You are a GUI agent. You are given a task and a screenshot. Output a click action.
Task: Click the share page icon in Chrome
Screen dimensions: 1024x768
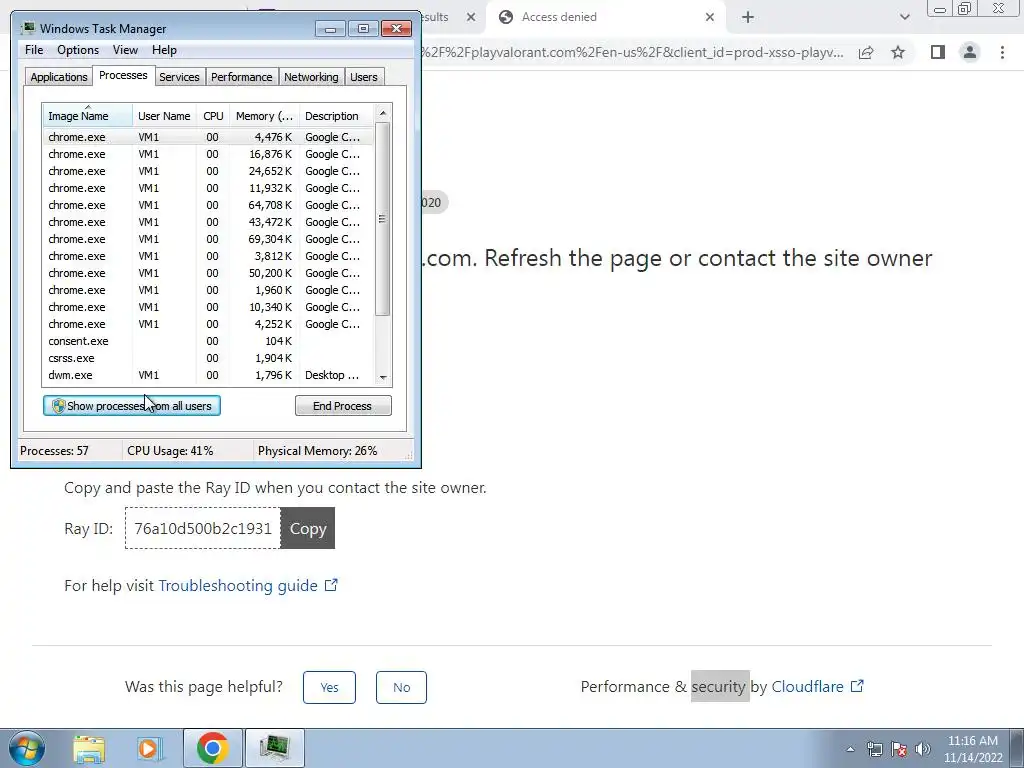pyautogui.click(x=866, y=52)
